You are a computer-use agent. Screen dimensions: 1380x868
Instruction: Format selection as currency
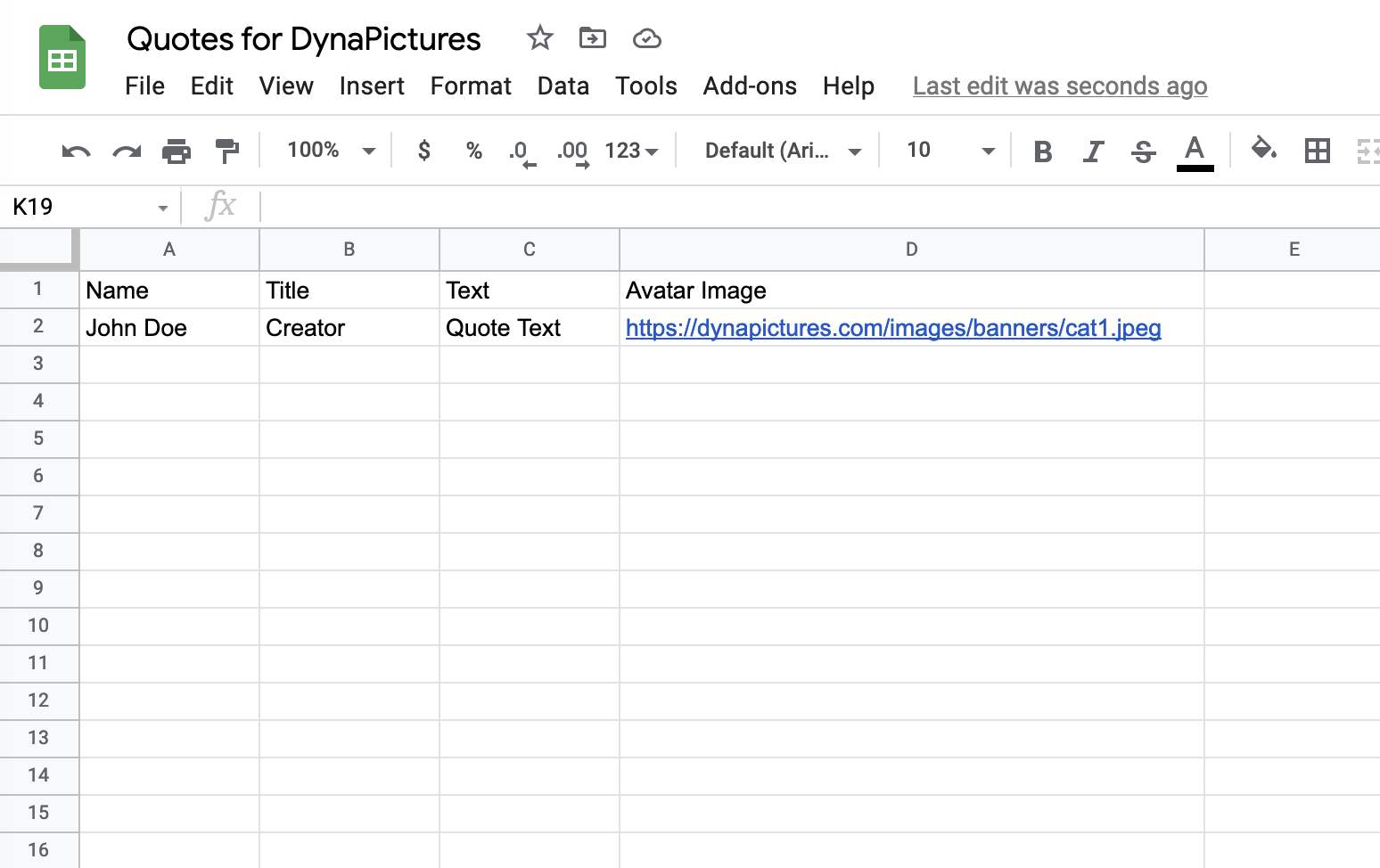[423, 151]
